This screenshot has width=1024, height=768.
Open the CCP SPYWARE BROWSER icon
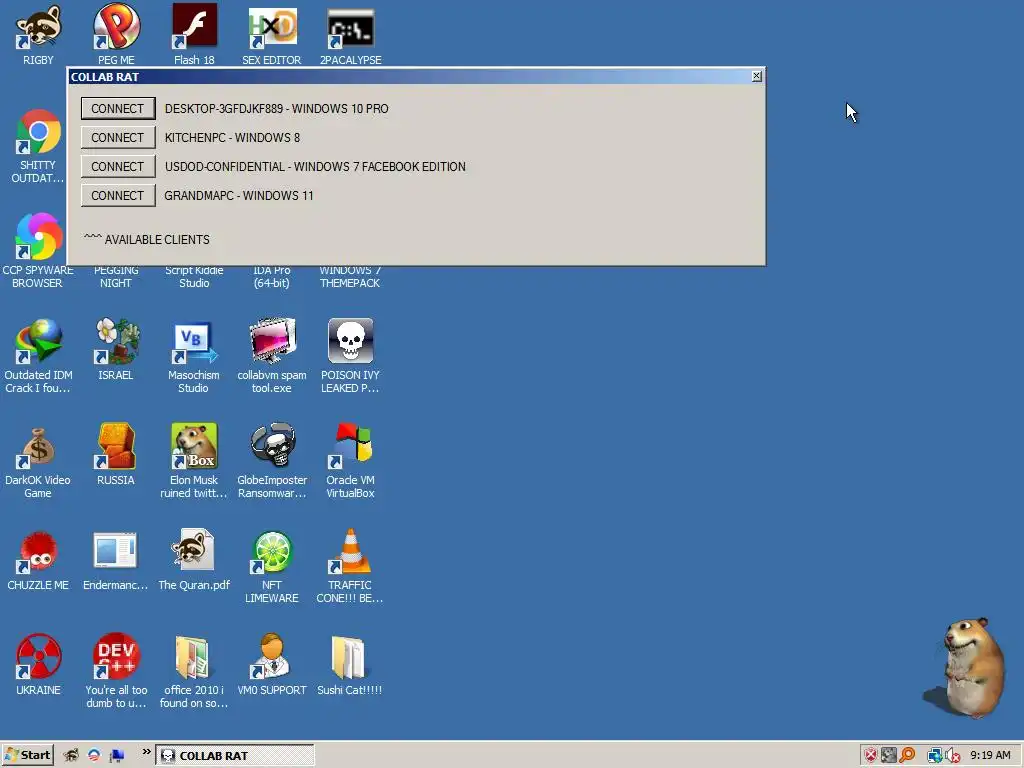coord(39,236)
